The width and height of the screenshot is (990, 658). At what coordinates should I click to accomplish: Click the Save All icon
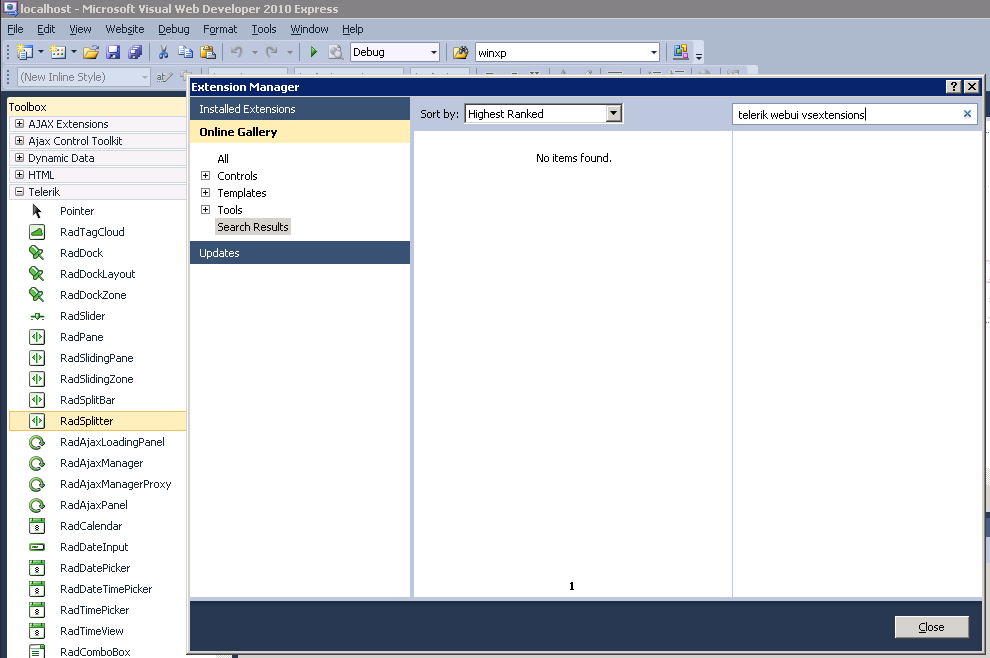pos(135,52)
